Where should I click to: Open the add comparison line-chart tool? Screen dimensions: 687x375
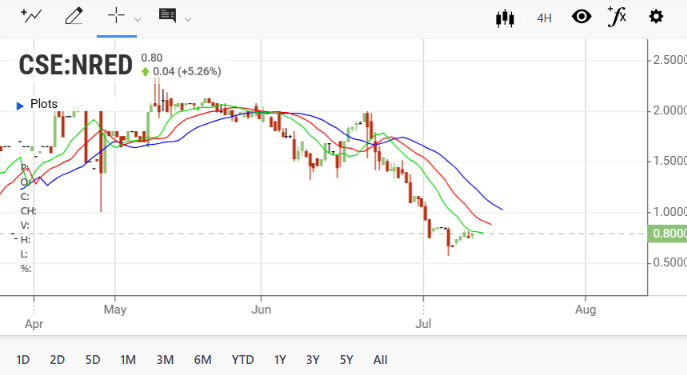[x=31, y=16]
